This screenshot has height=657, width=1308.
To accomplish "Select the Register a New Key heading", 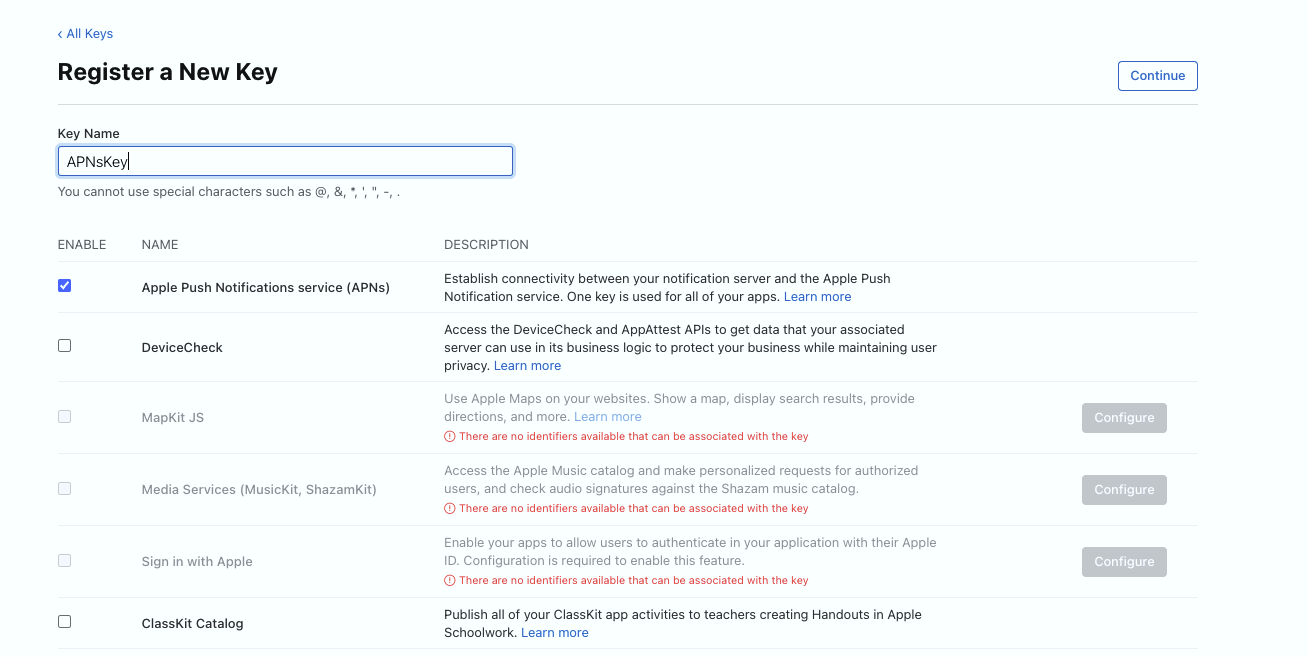I will (168, 72).
